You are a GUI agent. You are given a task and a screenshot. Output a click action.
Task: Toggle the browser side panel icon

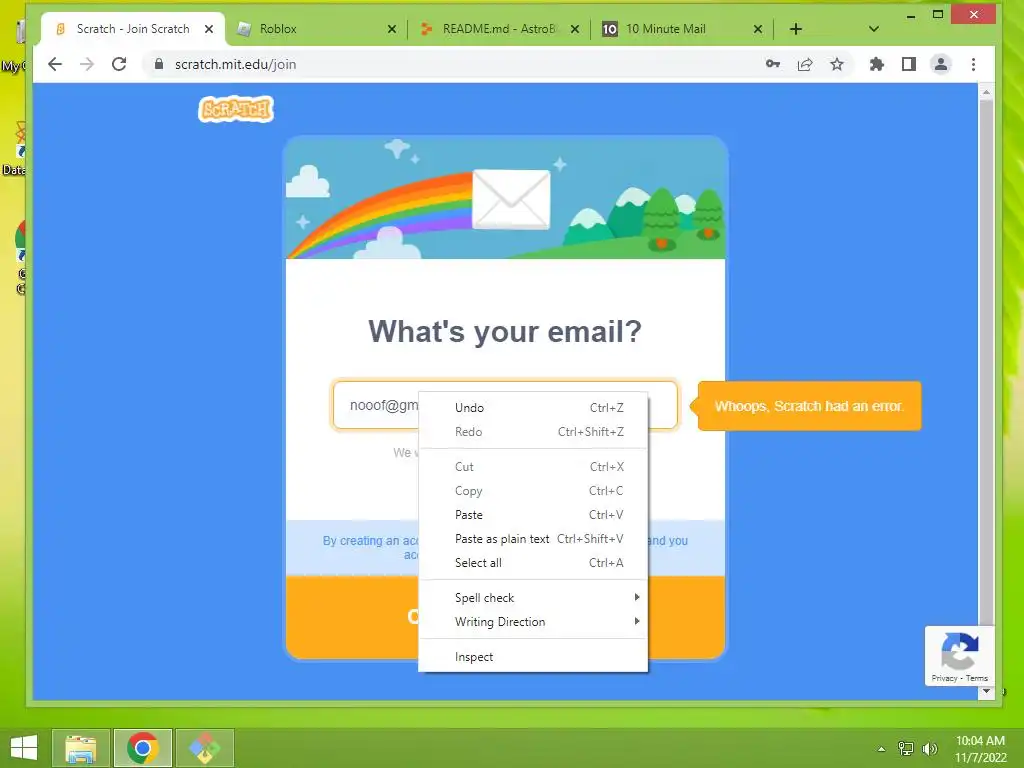pyautogui.click(x=908, y=64)
